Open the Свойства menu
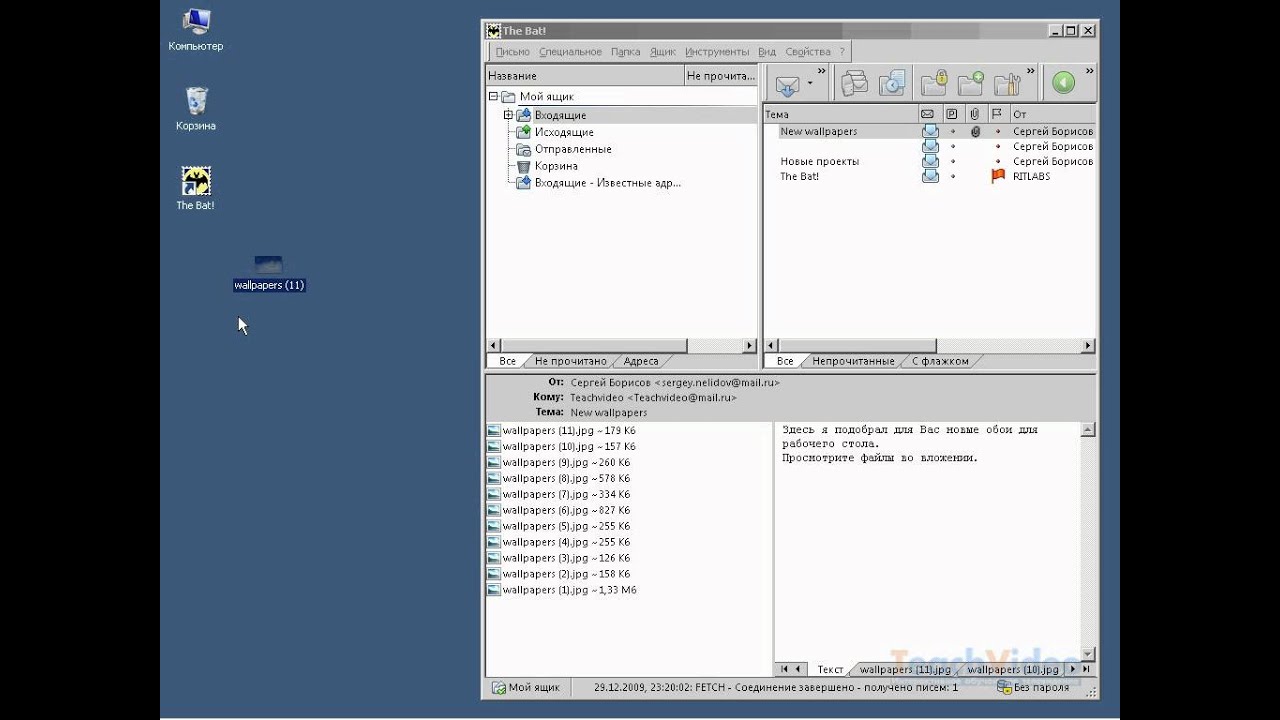Image resolution: width=1280 pixels, height=720 pixels. [x=808, y=51]
